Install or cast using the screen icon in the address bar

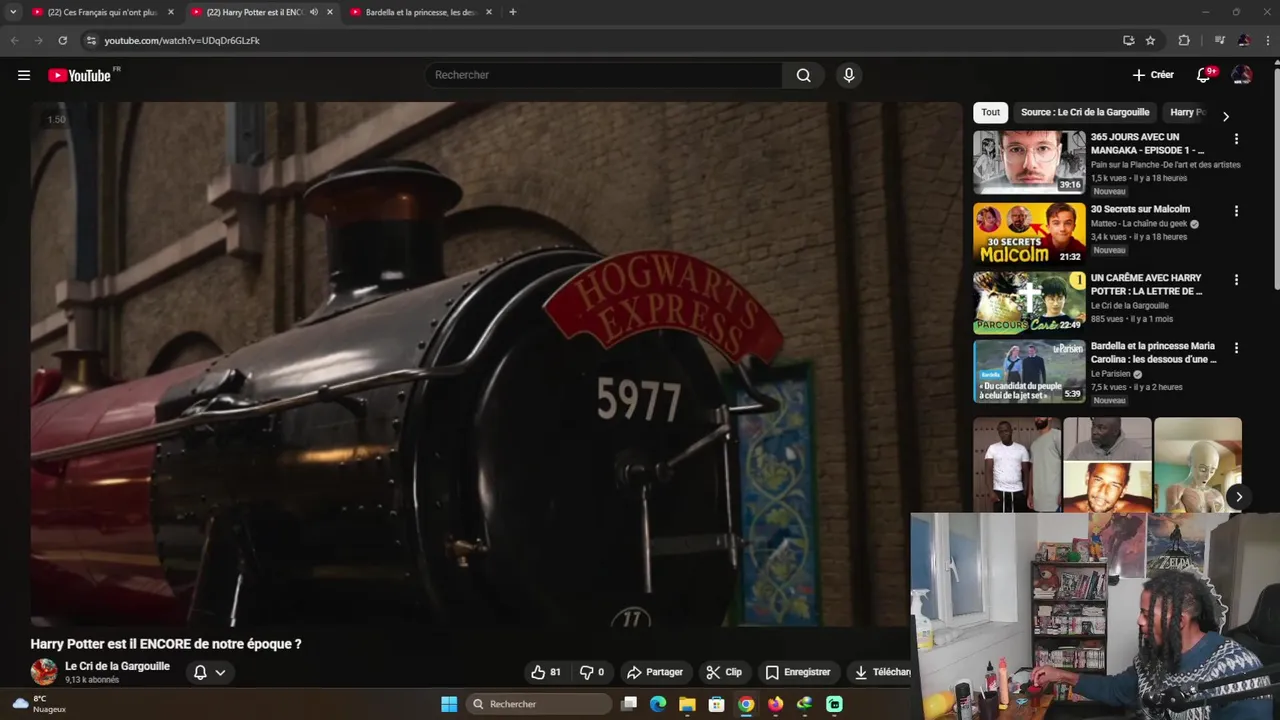[1128, 40]
